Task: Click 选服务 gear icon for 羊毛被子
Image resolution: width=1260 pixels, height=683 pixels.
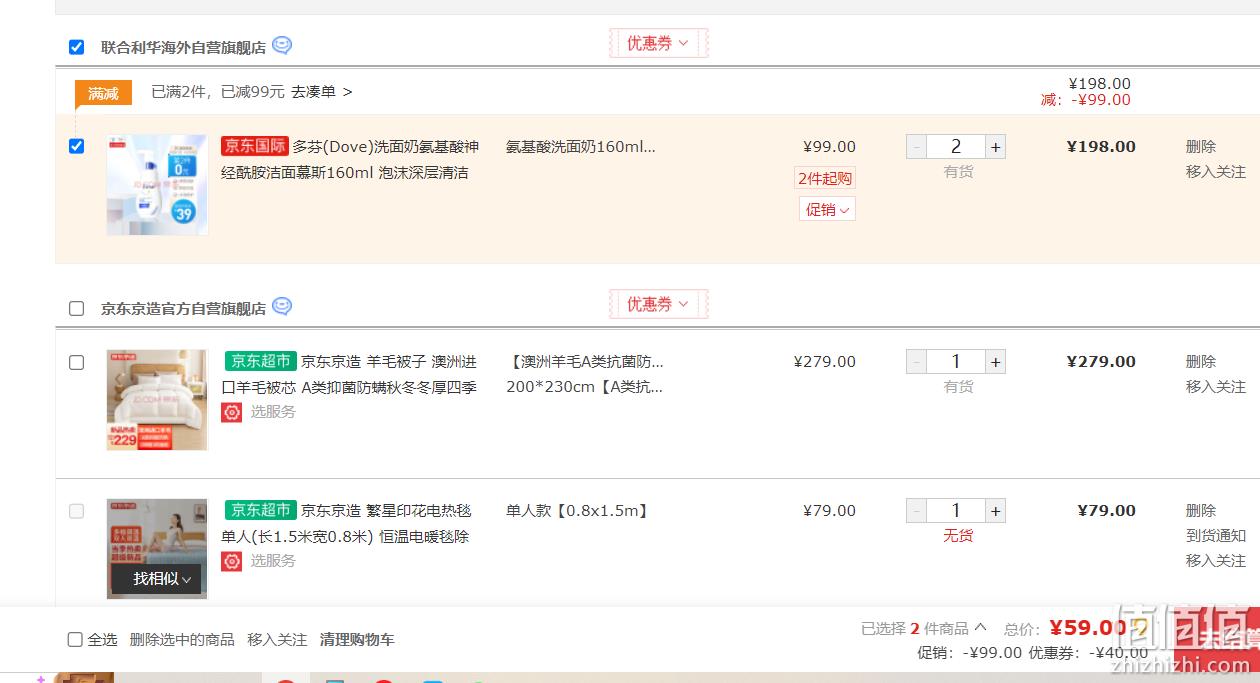Action: pos(232,412)
